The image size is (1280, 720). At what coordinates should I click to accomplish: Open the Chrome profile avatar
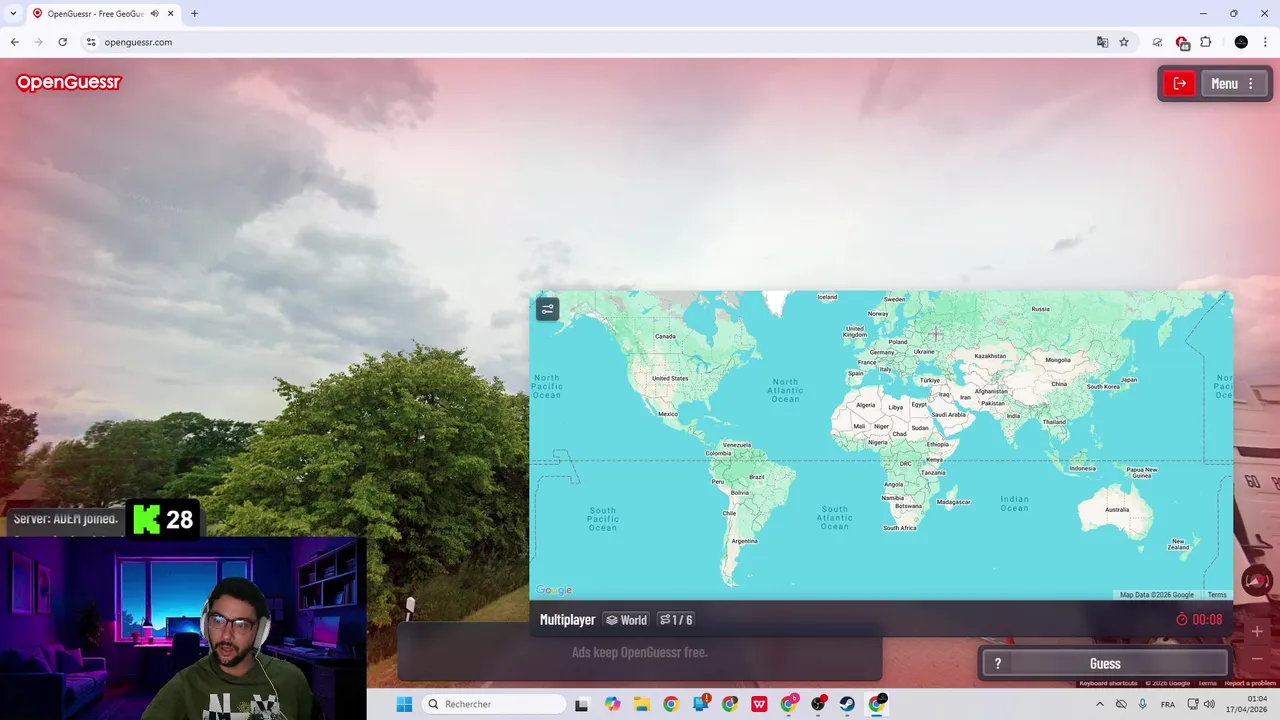point(1241,42)
